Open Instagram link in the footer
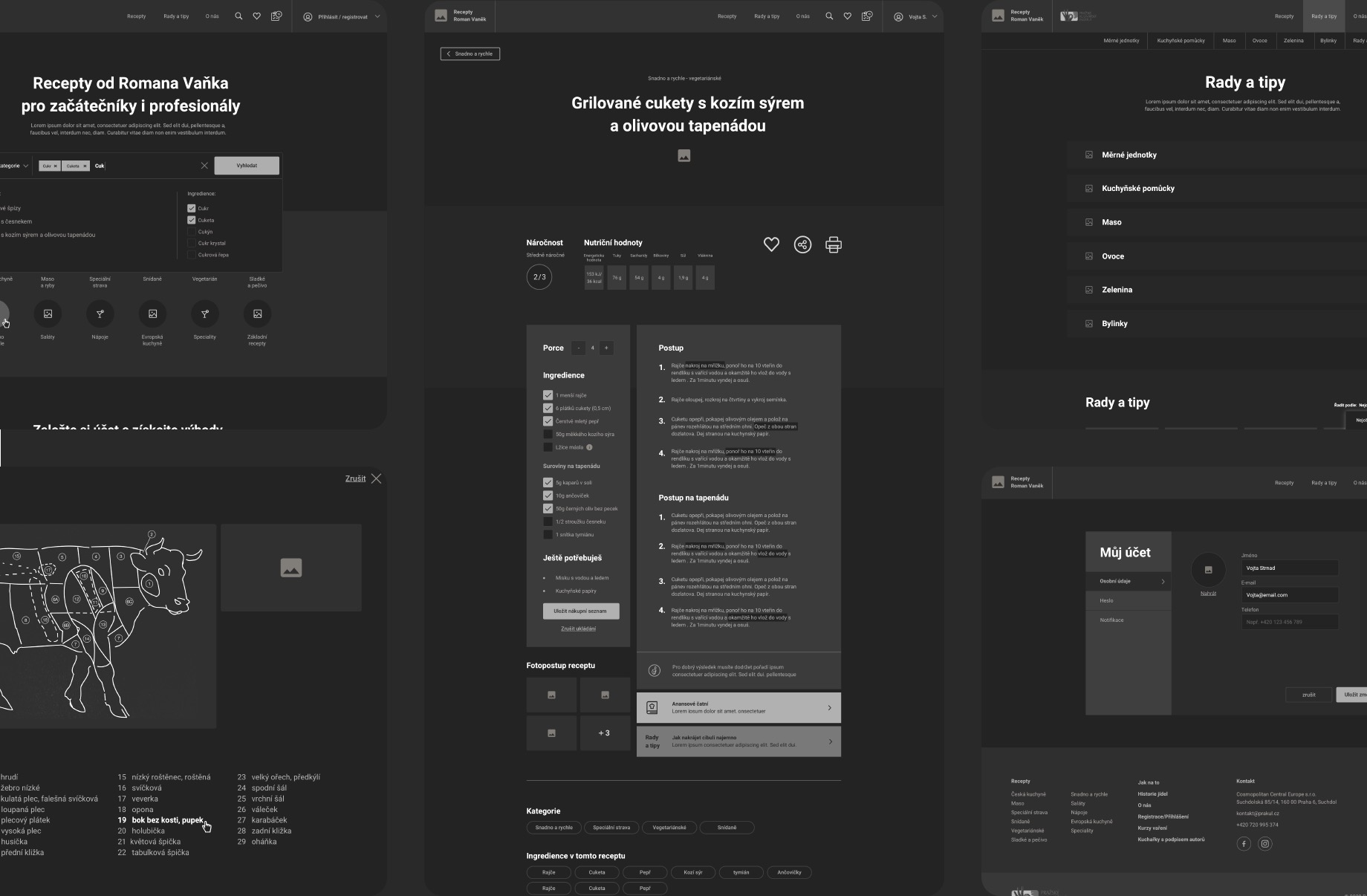1367x896 pixels. [1265, 843]
